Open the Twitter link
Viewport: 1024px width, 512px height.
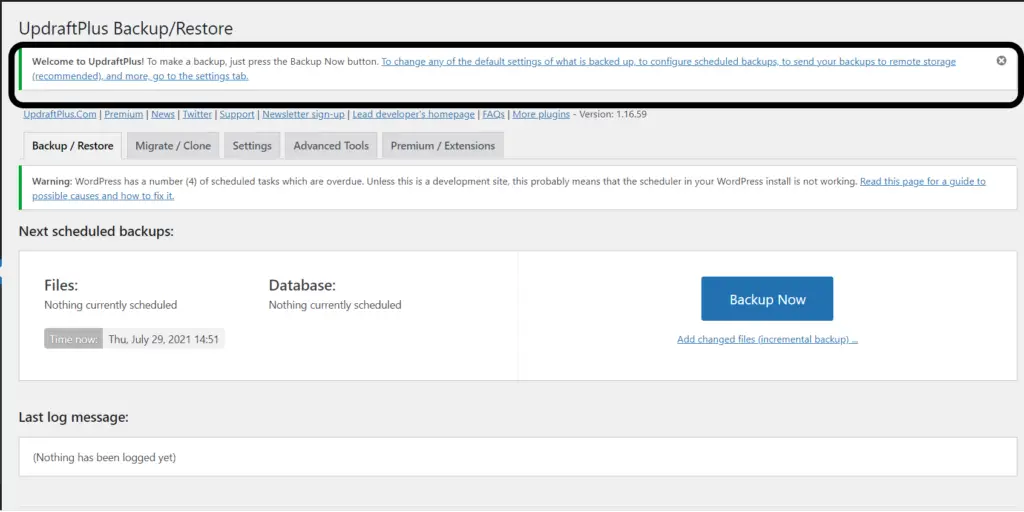[197, 114]
